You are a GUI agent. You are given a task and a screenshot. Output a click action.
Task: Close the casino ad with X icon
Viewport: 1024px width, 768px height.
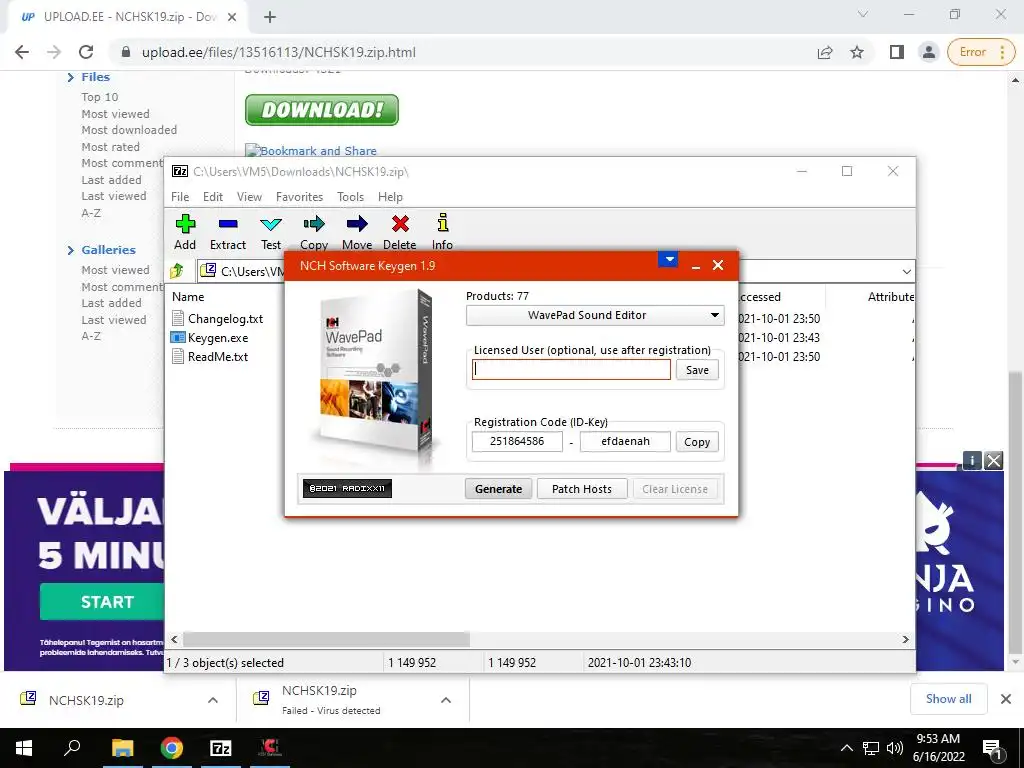(993, 461)
